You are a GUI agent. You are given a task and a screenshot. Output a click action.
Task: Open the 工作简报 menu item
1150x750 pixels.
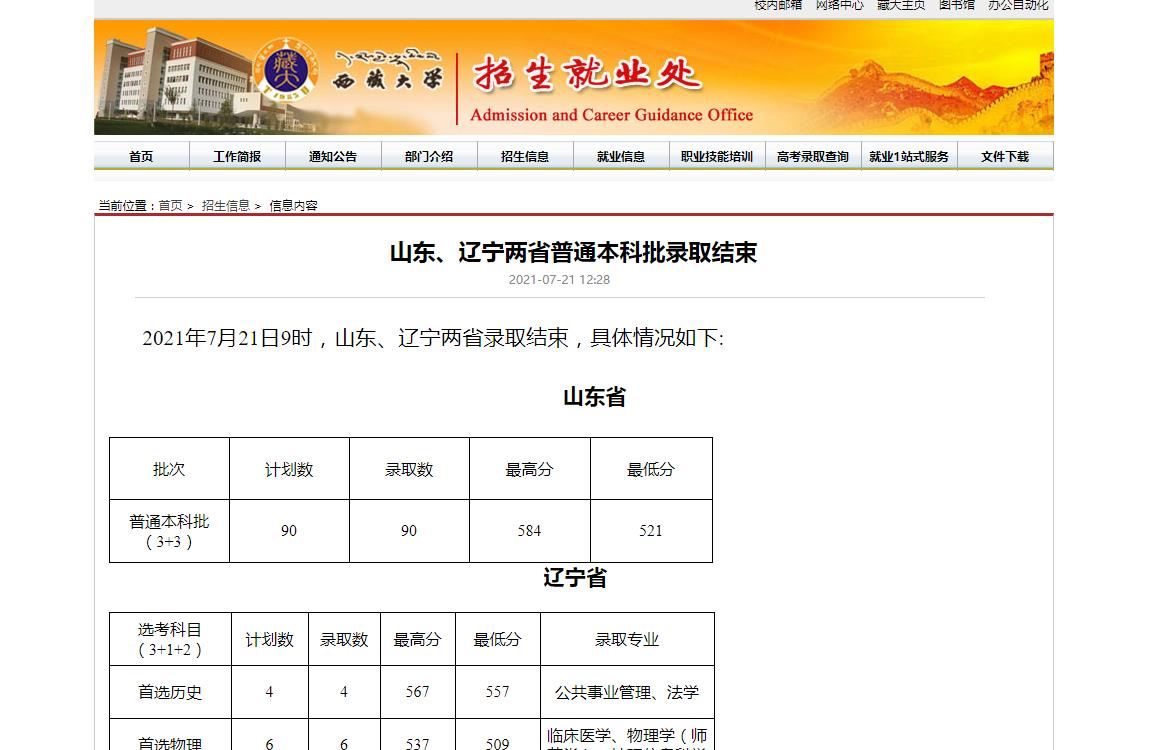click(237, 156)
